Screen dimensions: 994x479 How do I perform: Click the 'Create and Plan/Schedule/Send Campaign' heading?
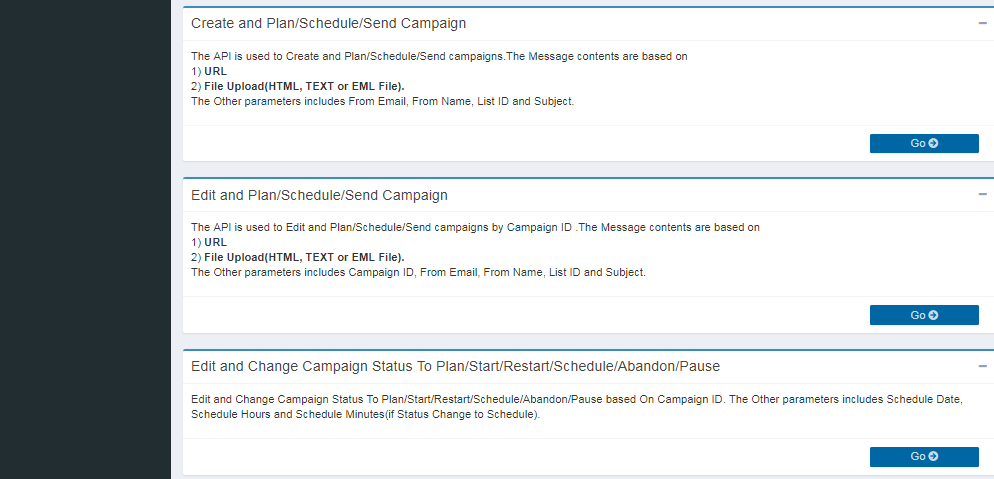(328, 23)
